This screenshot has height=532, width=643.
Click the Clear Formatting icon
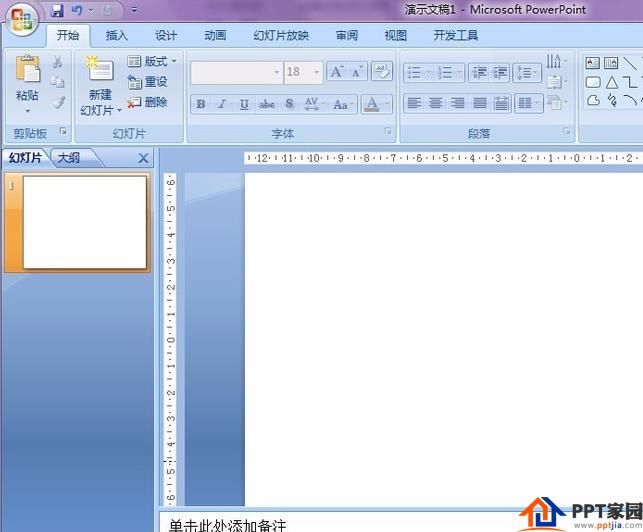382,71
